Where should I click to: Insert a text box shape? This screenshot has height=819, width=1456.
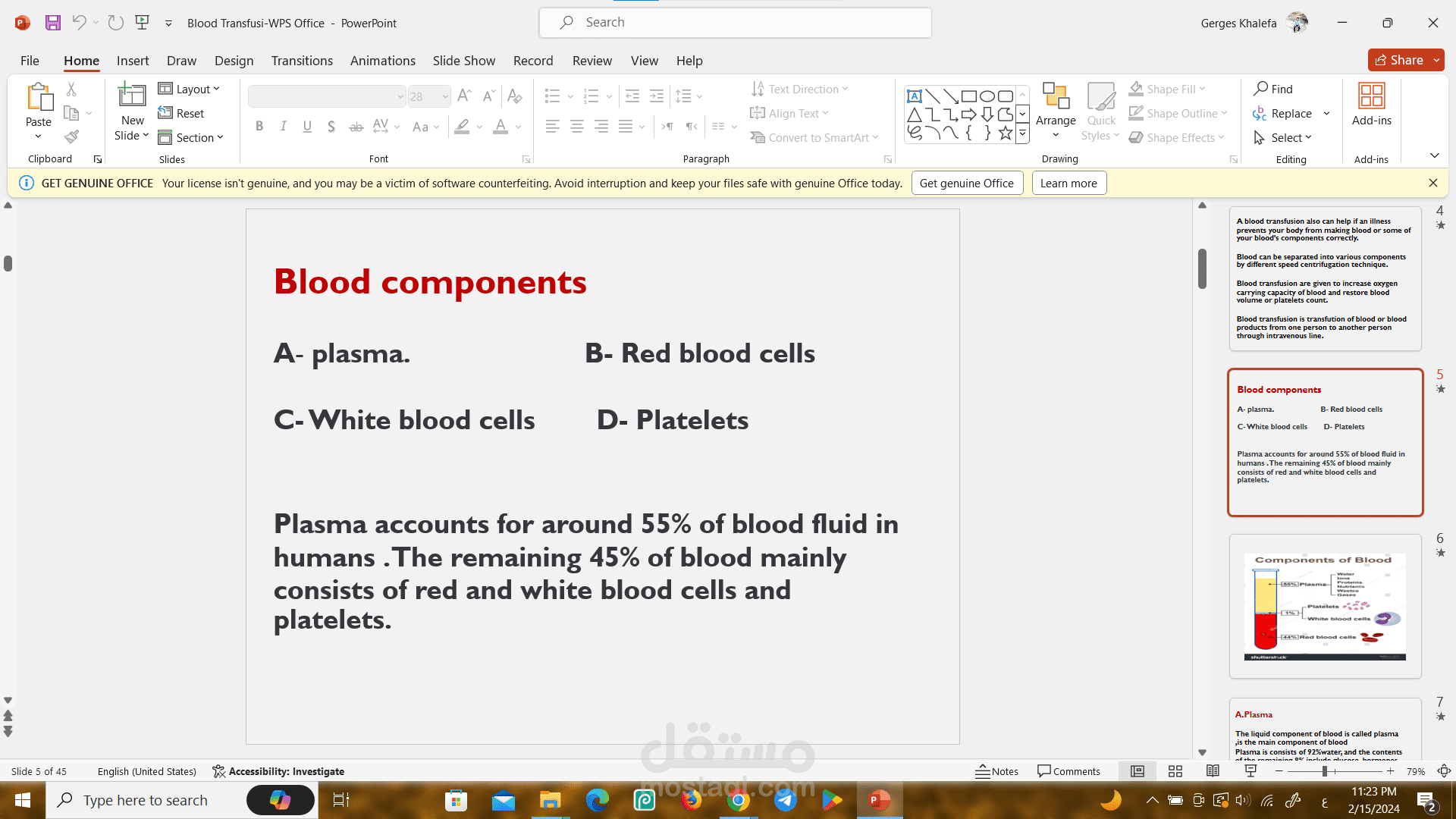coord(915,96)
